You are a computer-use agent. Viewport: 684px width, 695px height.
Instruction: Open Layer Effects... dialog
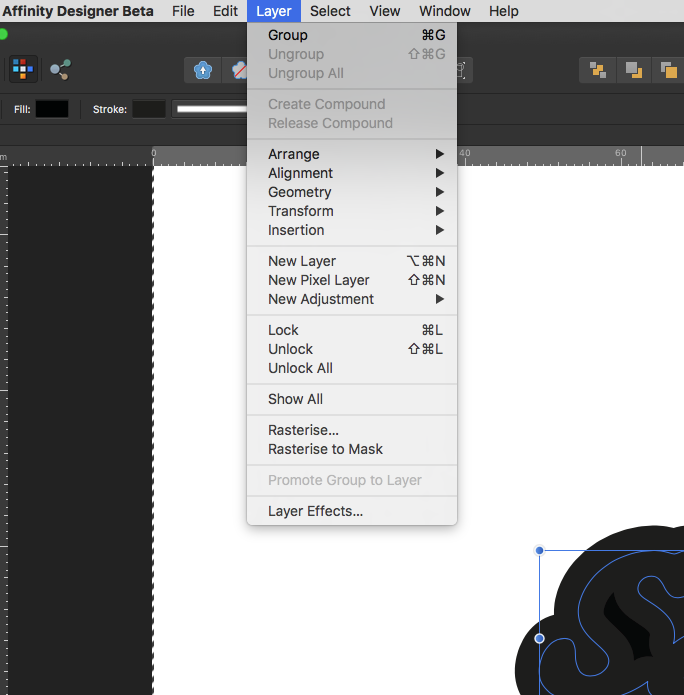tap(352, 511)
